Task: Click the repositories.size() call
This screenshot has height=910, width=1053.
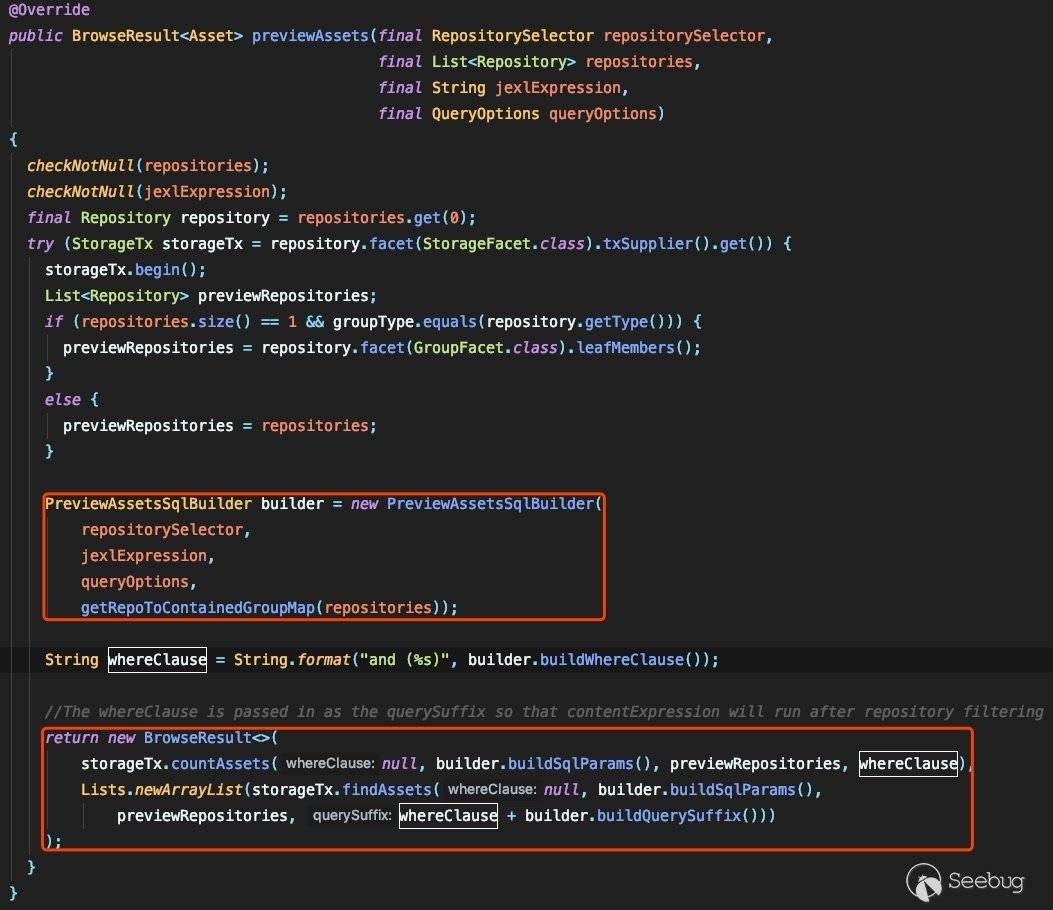Action: (166, 322)
